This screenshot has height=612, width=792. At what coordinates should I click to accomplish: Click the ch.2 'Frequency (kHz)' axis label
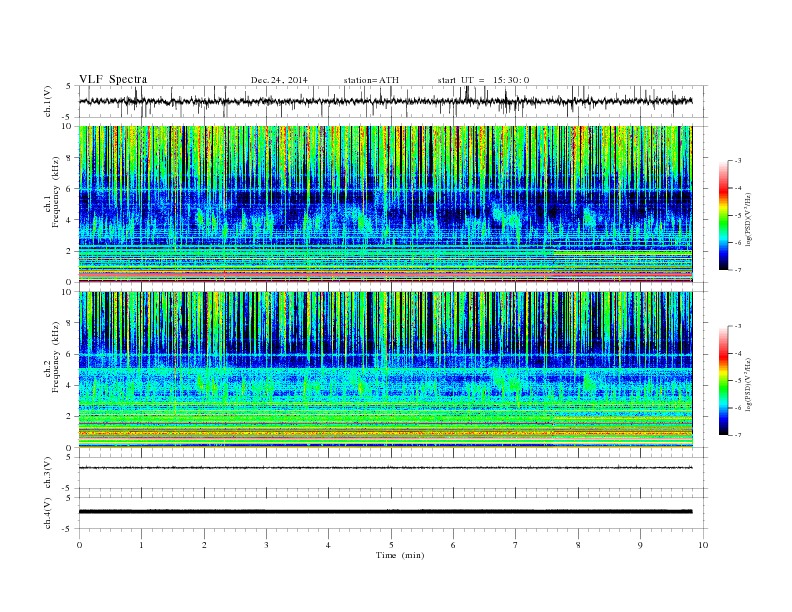pyautogui.click(x=56, y=357)
